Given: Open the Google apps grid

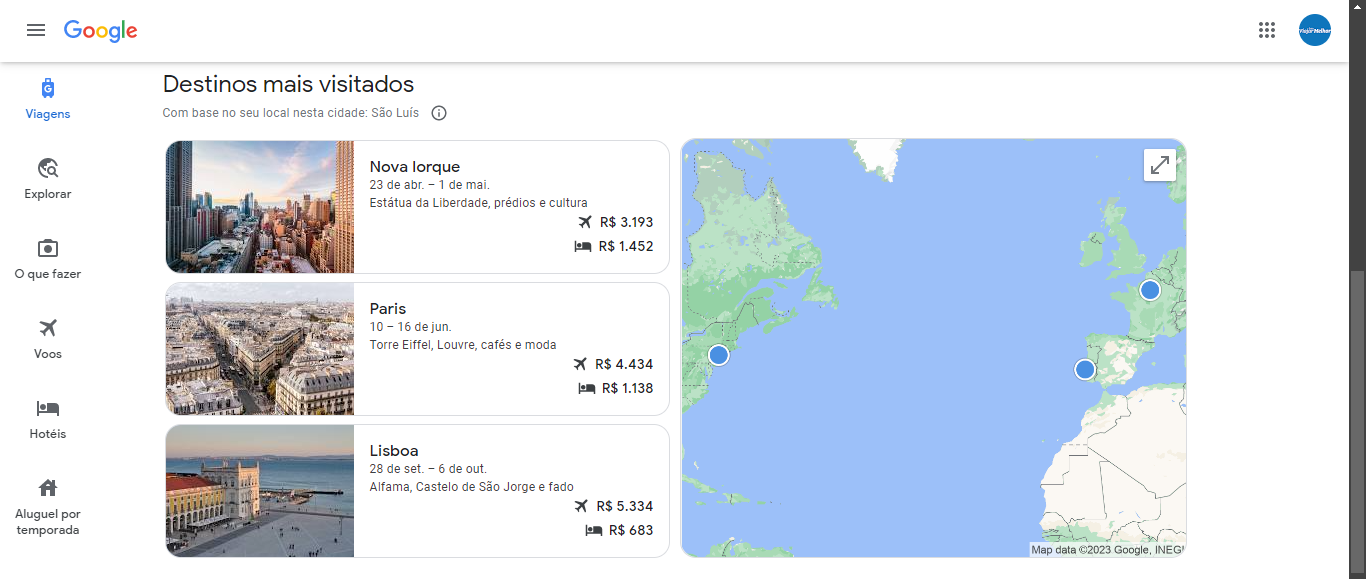Looking at the screenshot, I should tap(1267, 30).
